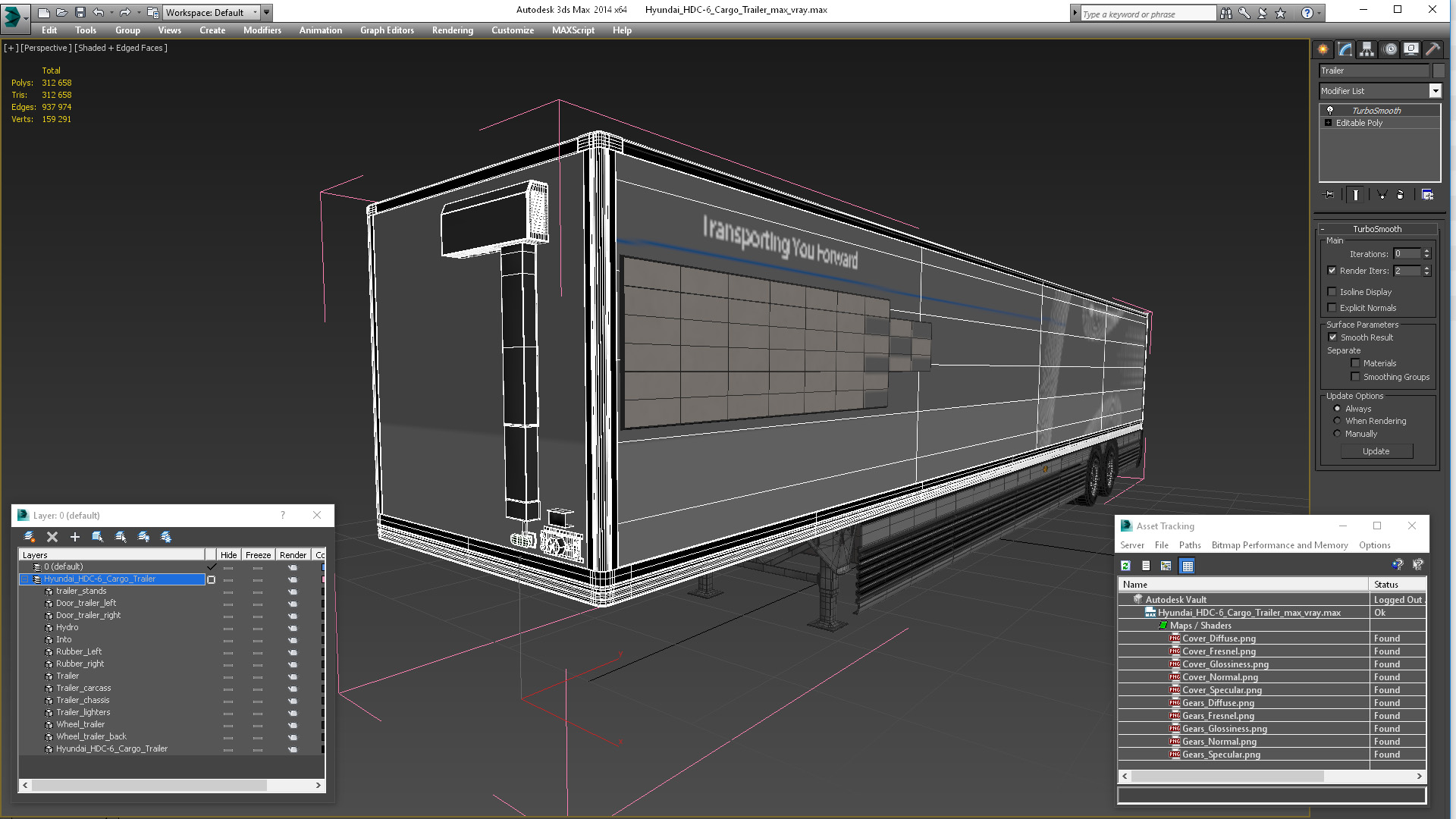Click the Trailer object name field

pyautogui.click(x=1373, y=71)
